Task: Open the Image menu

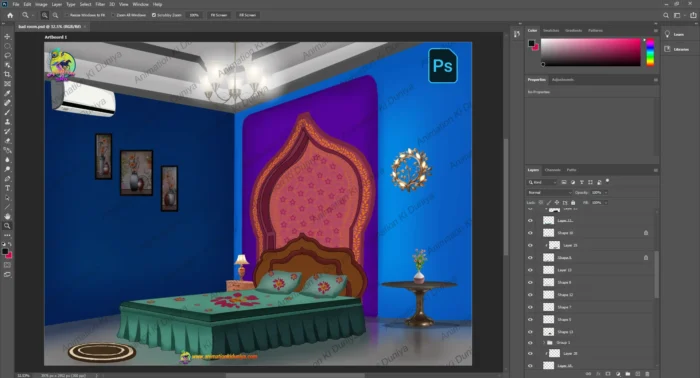Action: pos(41,4)
